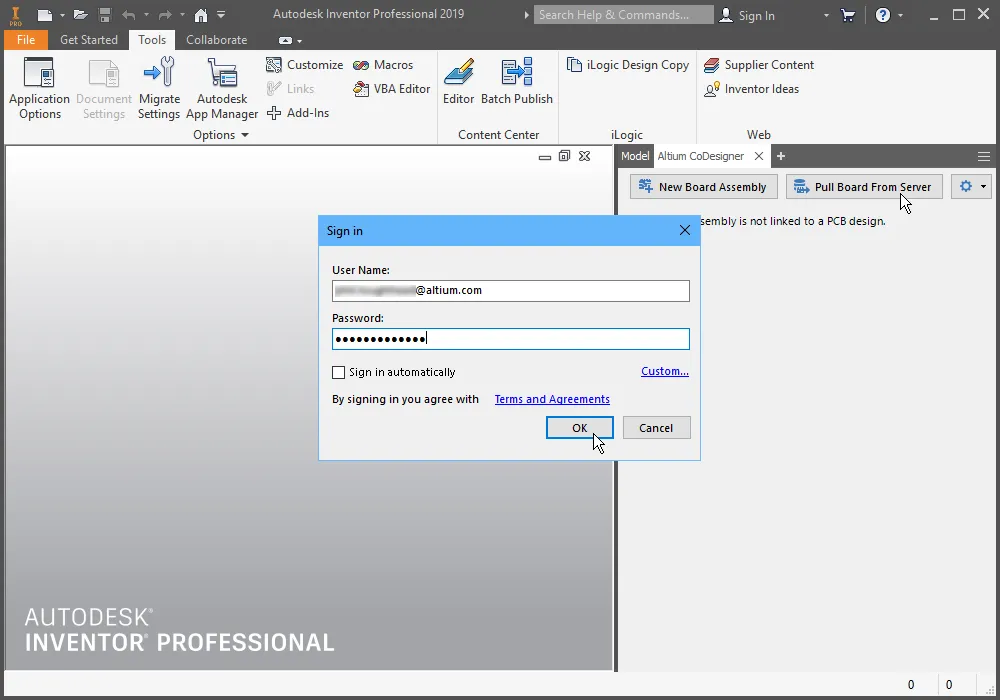This screenshot has width=1000, height=700.
Task: Open Supplier Content web link
Action: pos(759,65)
